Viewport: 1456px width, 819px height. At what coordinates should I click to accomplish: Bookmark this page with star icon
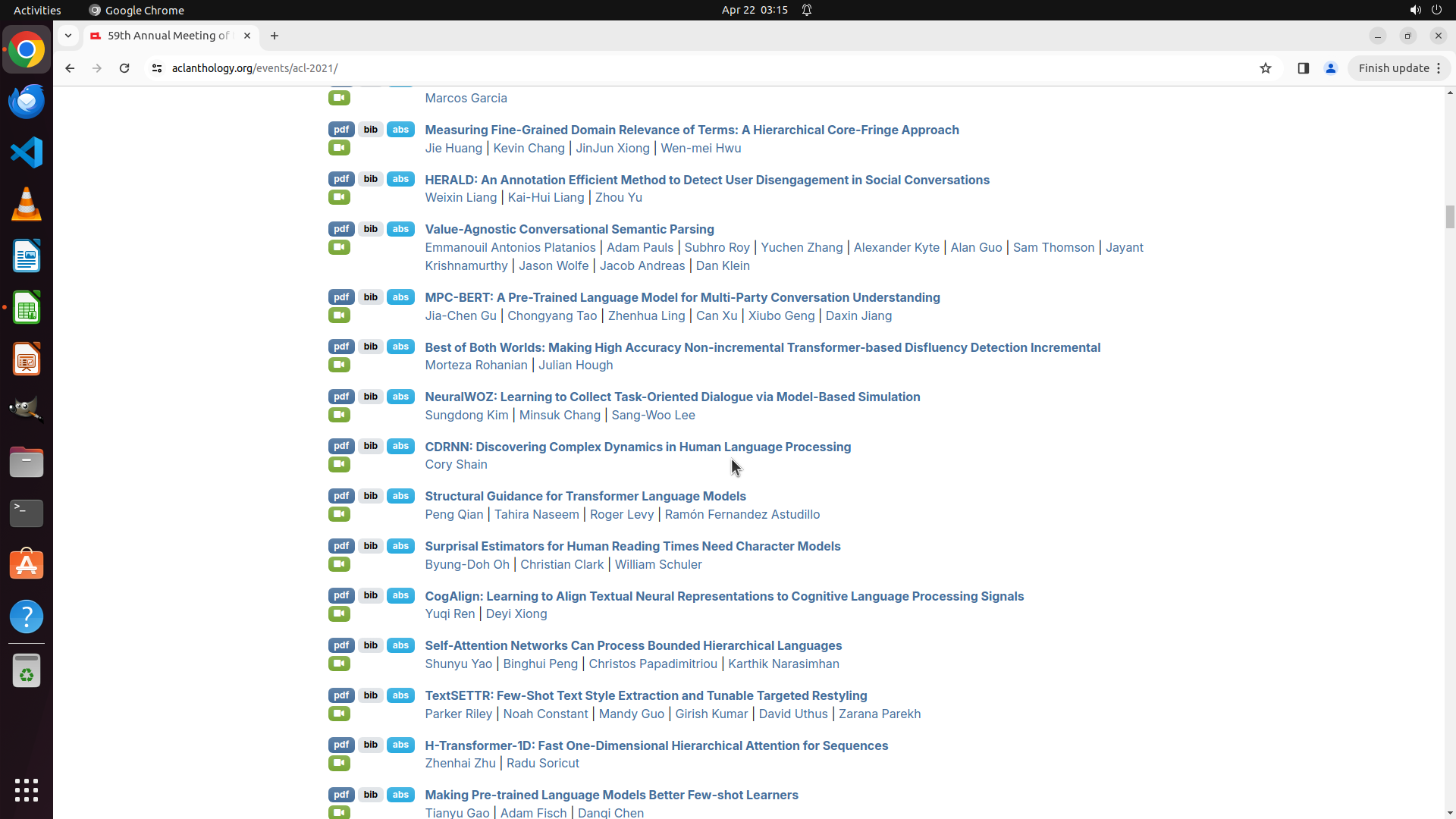click(x=1265, y=68)
